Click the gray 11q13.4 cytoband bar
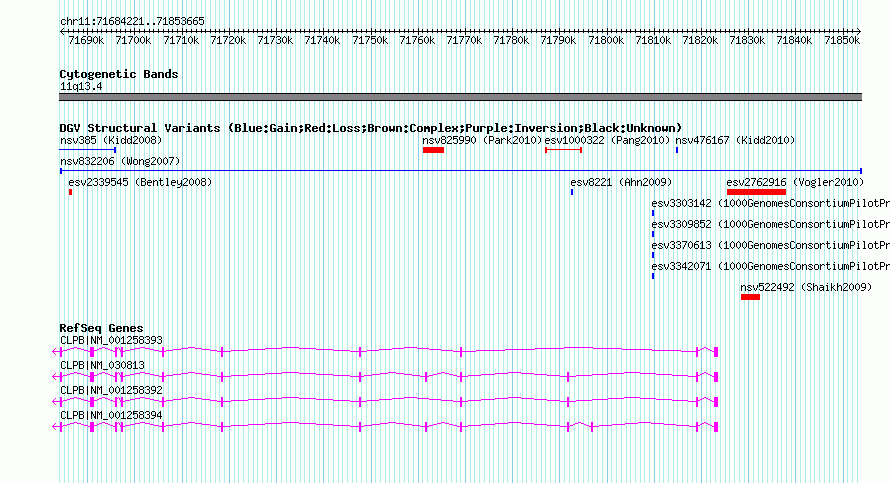This screenshot has height=483, width=890. (x=460, y=97)
